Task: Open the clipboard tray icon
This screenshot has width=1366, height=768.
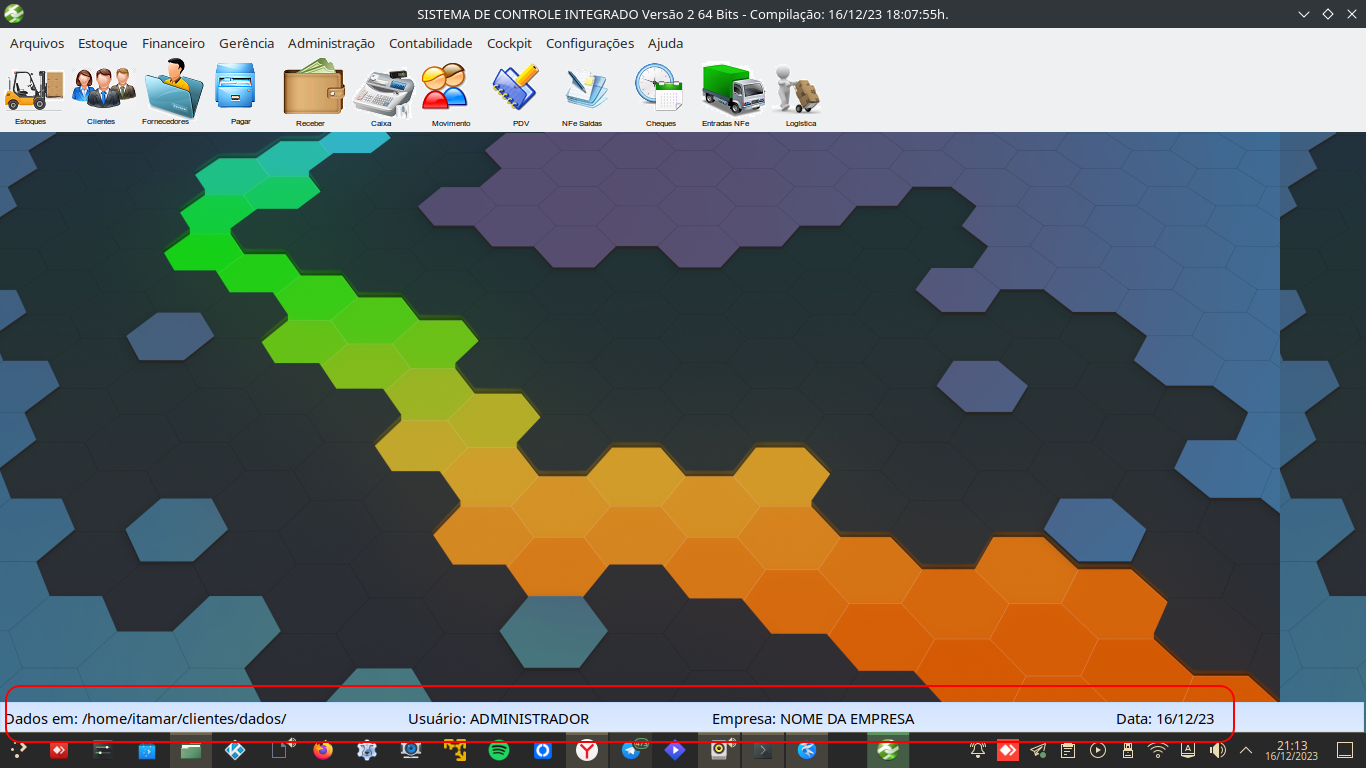Action: [1068, 750]
